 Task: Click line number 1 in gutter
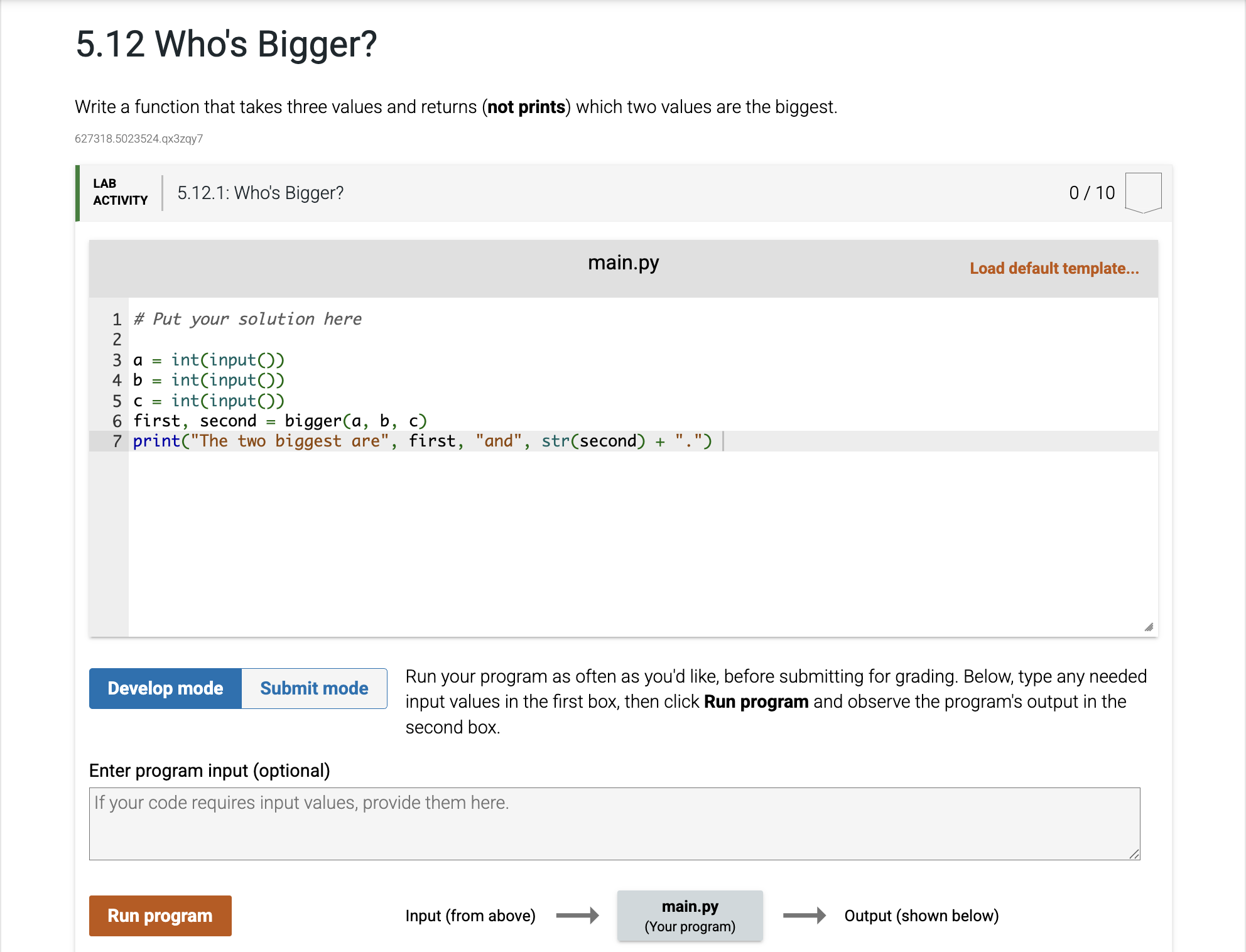tap(117, 319)
